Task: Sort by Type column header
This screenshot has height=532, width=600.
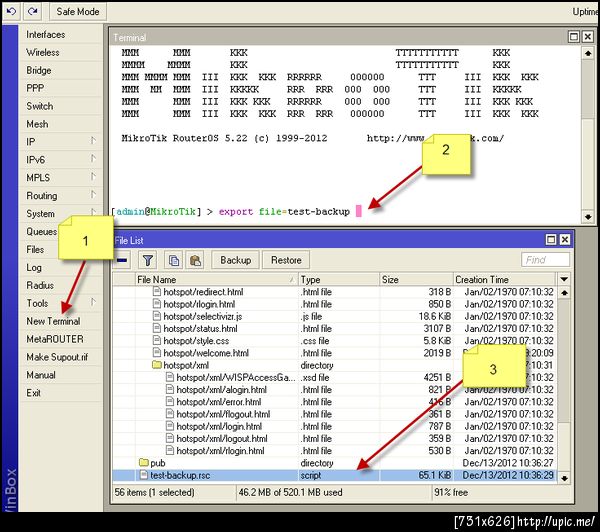Action: 339,280
